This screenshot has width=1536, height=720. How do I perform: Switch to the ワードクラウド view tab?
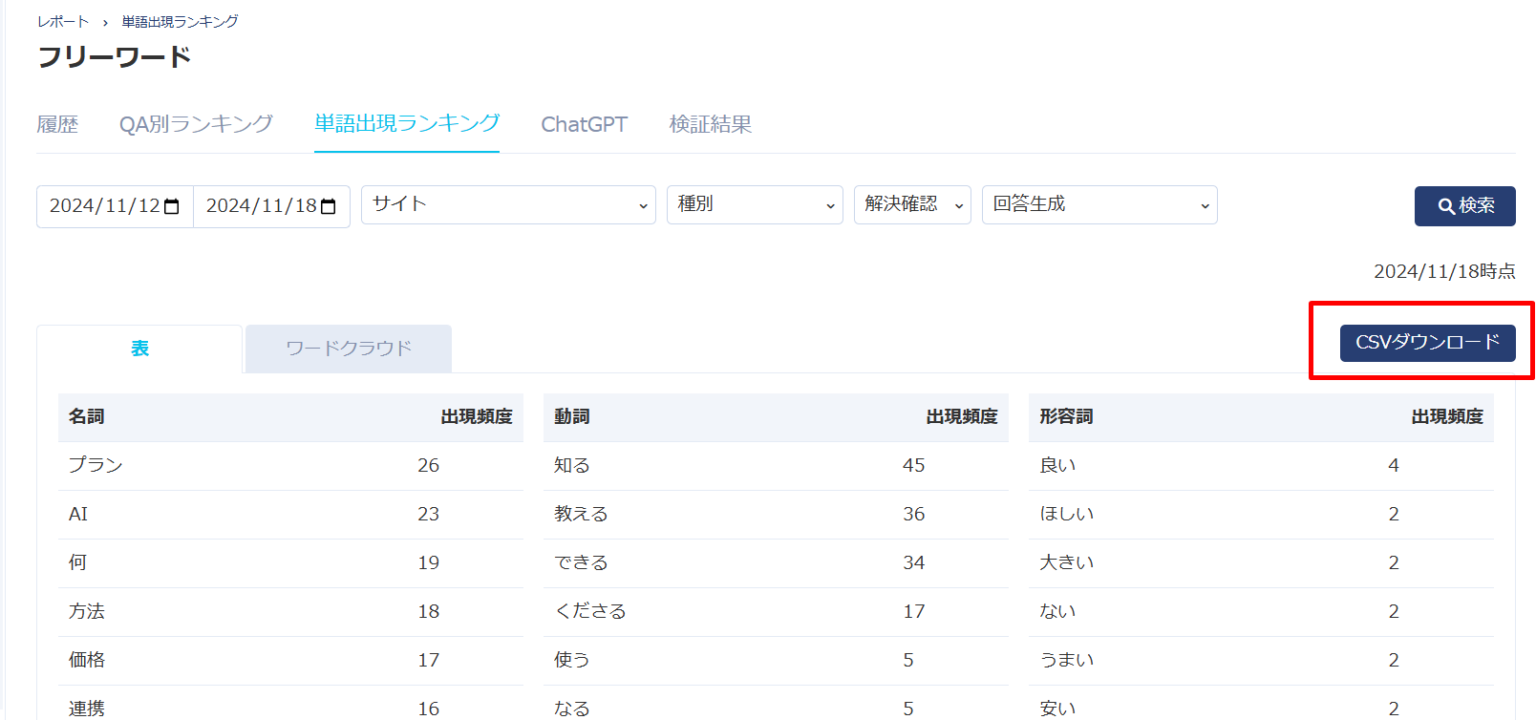coord(348,349)
